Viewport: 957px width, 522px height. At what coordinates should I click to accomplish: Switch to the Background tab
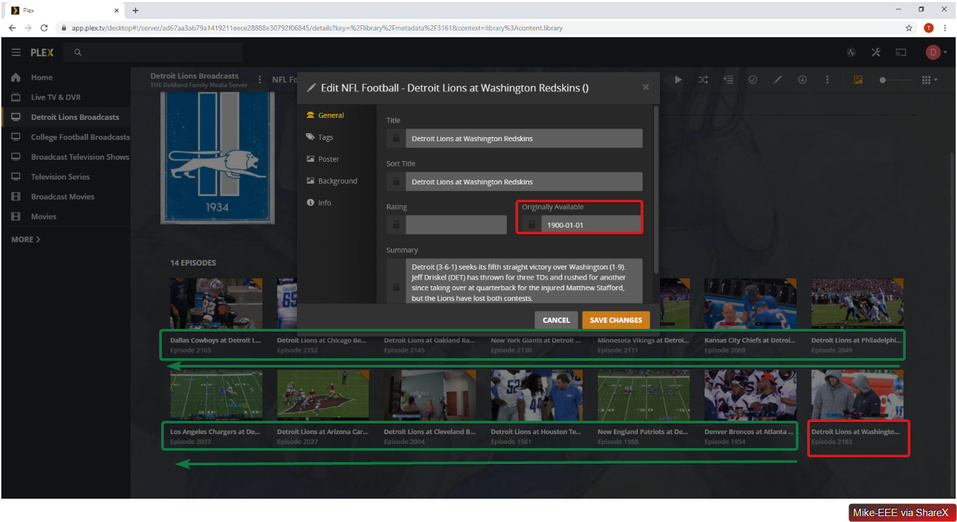coord(336,181)
